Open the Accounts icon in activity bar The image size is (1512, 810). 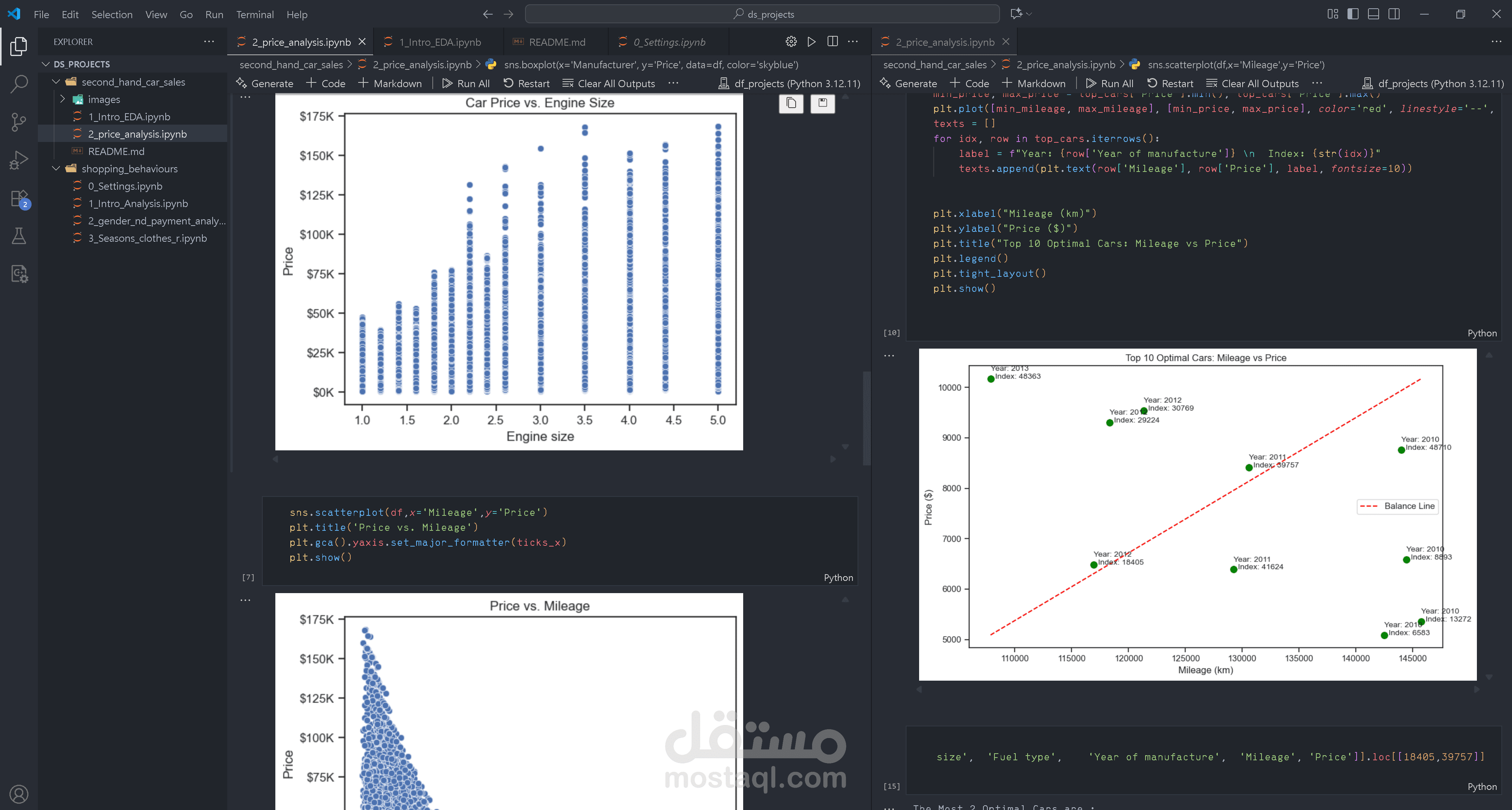[19, 793]
